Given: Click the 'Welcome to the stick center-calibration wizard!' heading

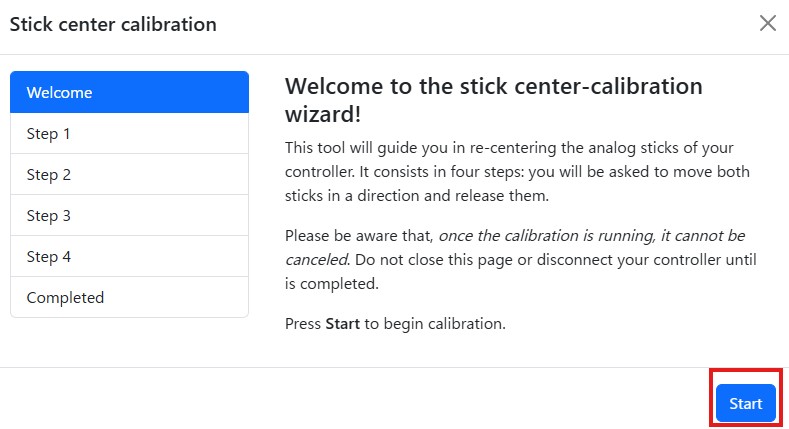Looking at the screenshot, I should click(493, 99).
